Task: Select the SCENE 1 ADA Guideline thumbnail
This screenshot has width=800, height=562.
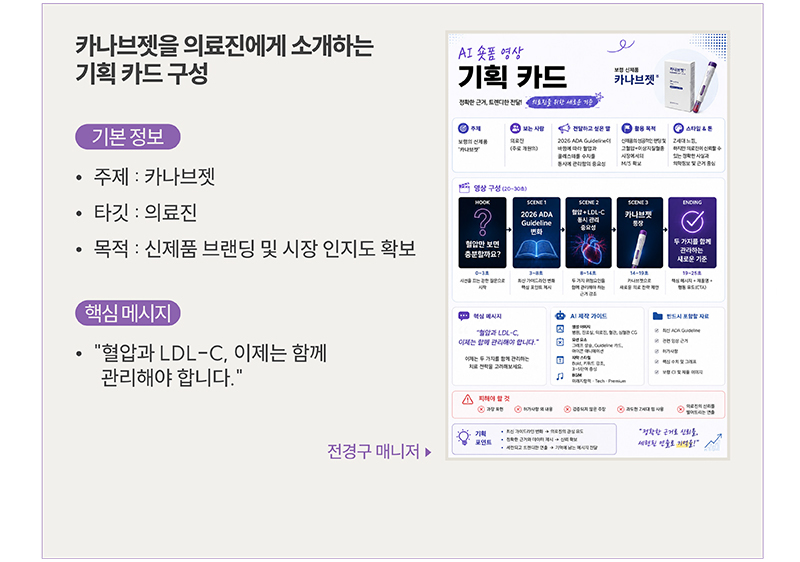Action: click(x=536, y=233)
